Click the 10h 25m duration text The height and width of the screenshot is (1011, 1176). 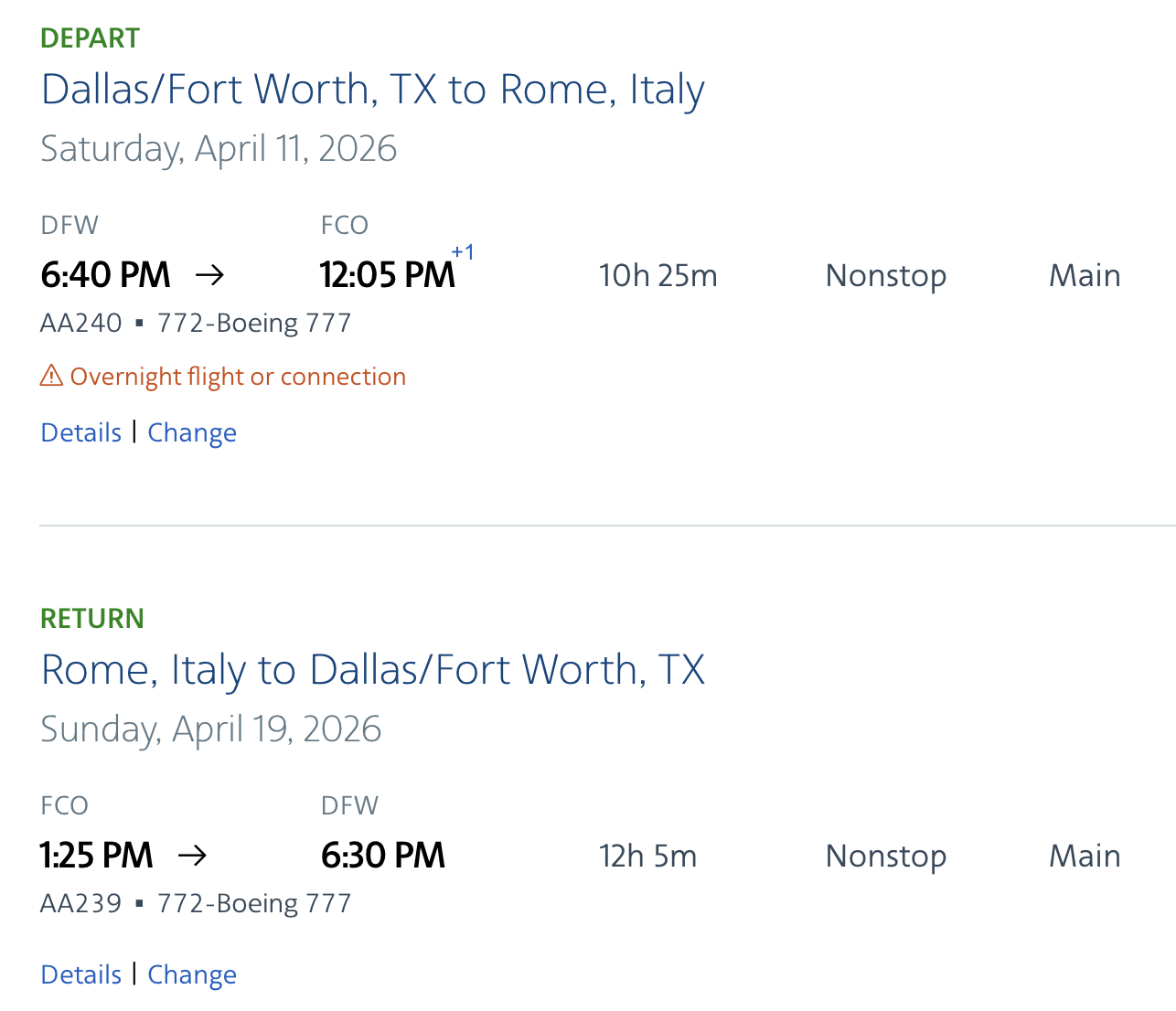tap(657, 275)
